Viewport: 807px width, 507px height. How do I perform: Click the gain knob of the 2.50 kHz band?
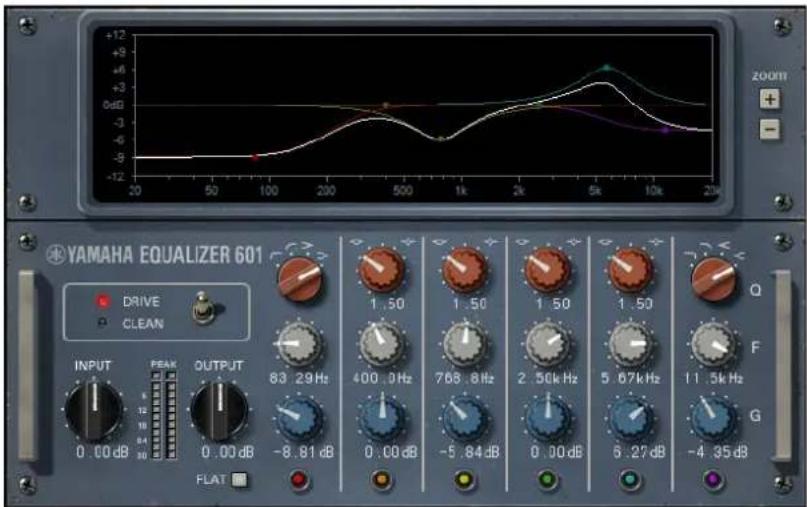(547, 418)
